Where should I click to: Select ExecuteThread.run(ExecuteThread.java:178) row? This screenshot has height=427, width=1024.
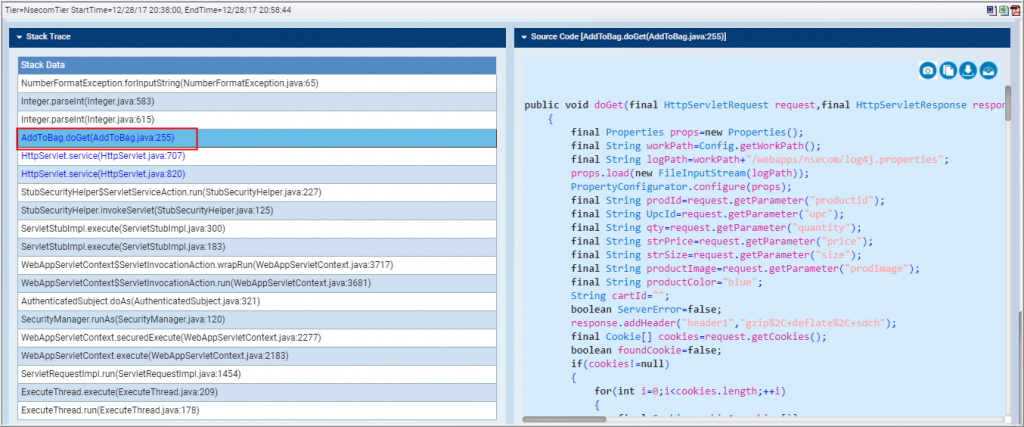pyautogui.click(x=257, y=411)
